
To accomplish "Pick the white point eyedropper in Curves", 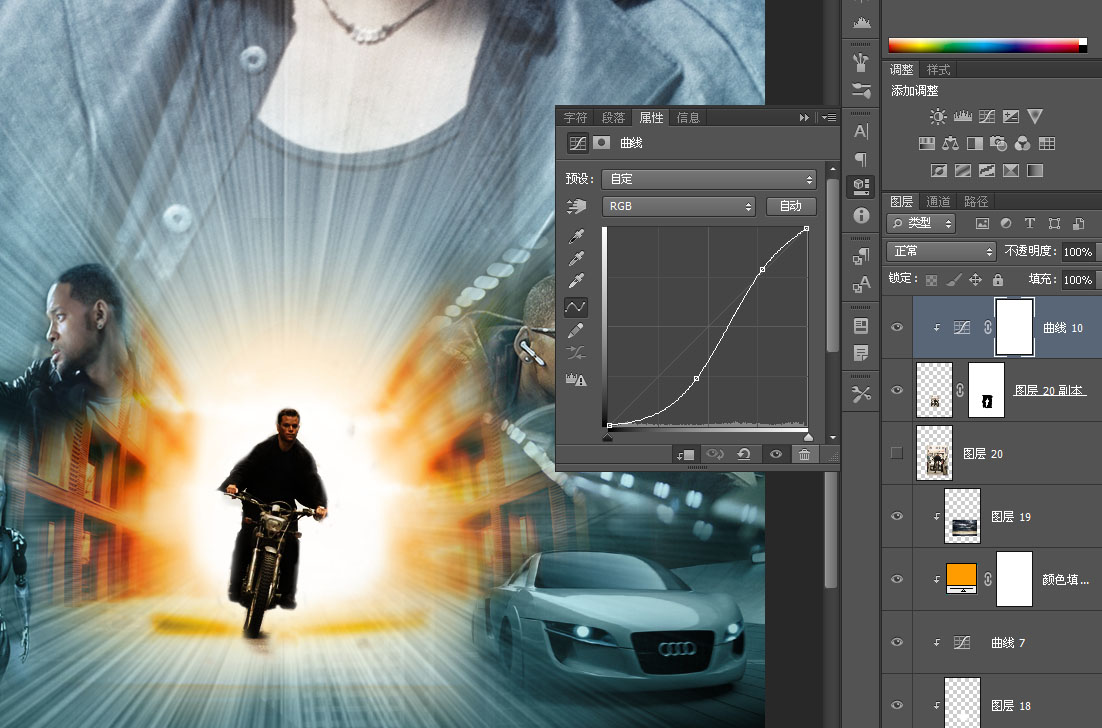I will 576,281.
